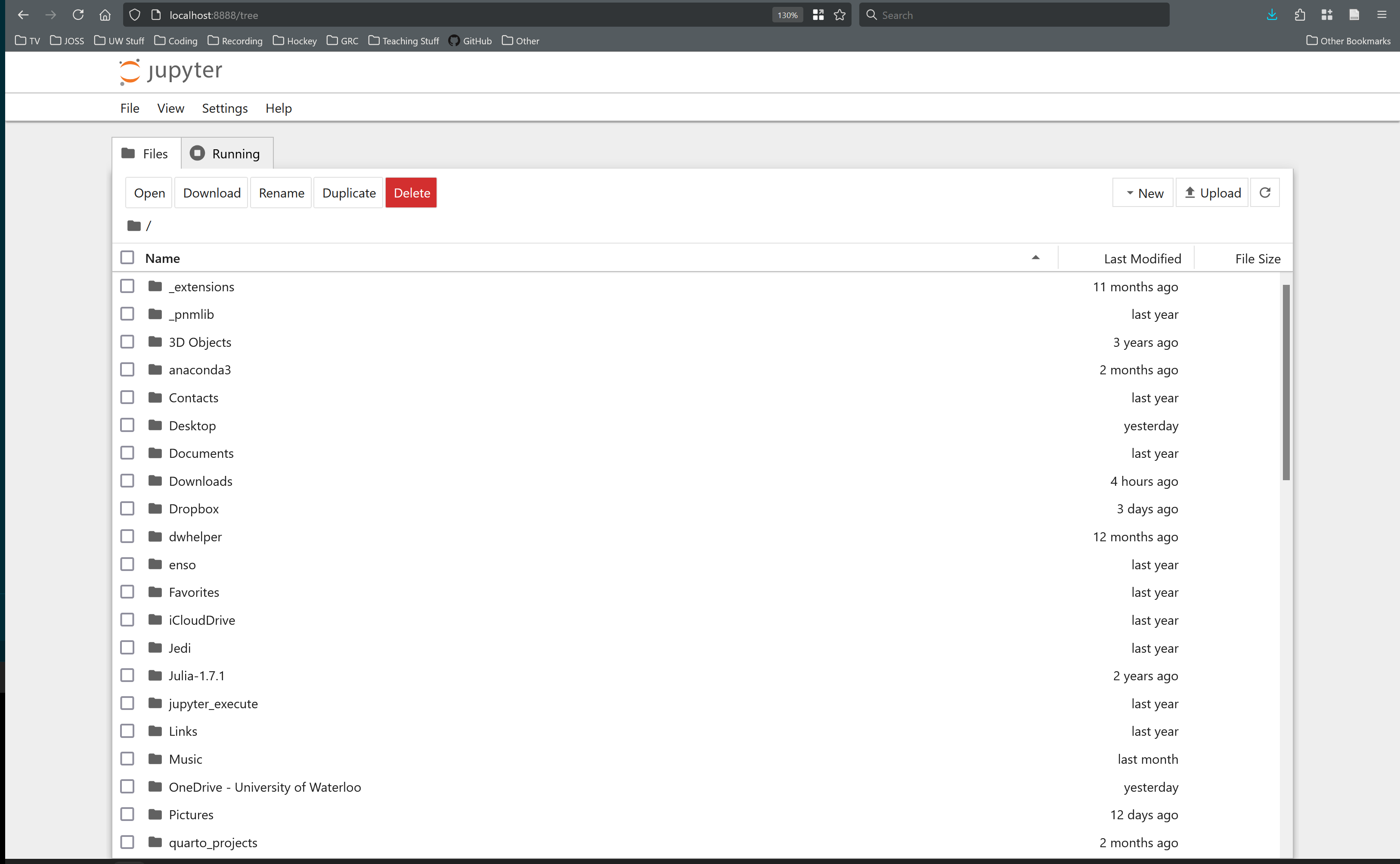Toggle the select-all checkbox beside Name
This screenshot has height=864, width=1400.
127,258
